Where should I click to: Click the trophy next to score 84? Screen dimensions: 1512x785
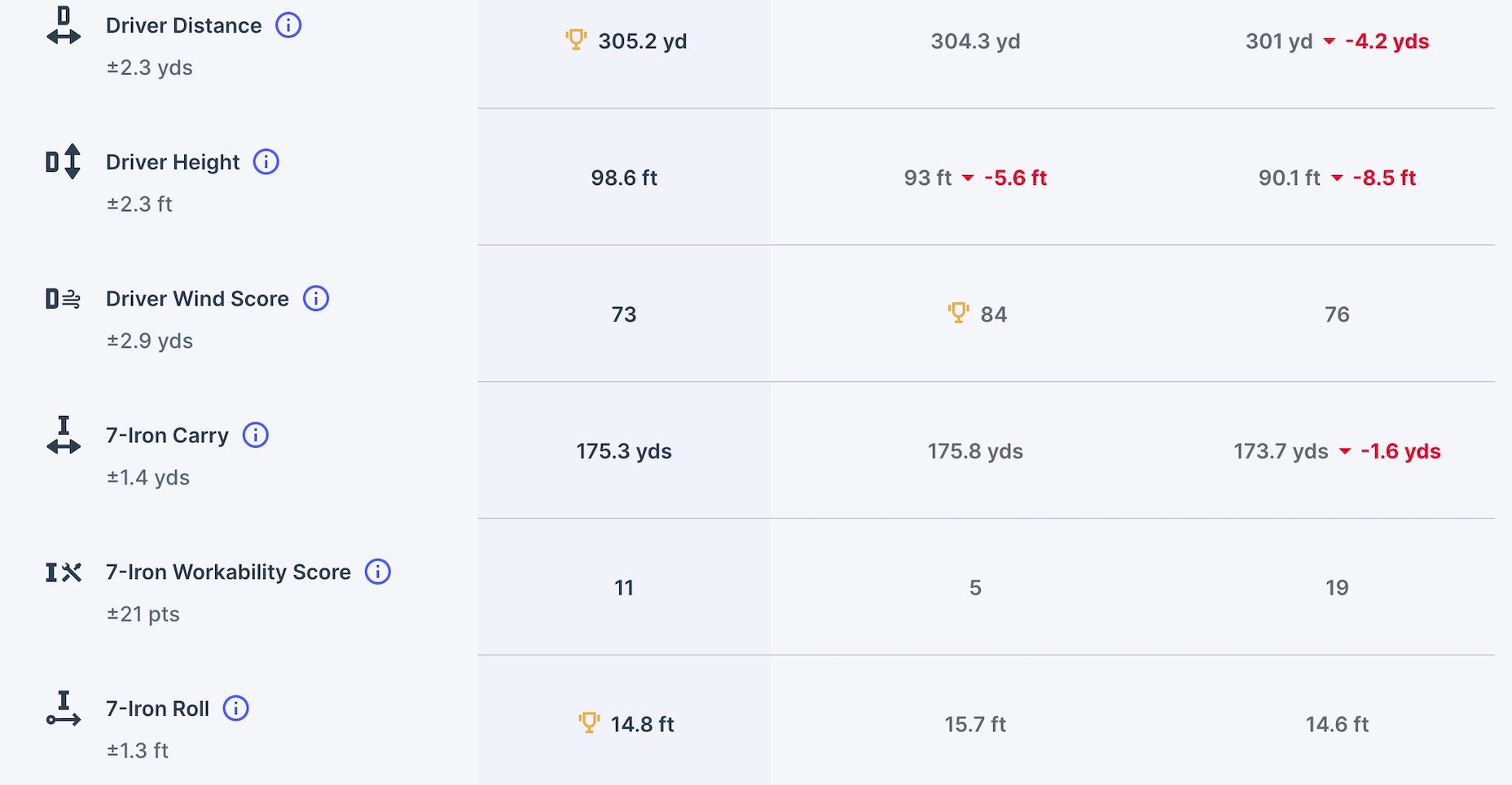point(958,313)
